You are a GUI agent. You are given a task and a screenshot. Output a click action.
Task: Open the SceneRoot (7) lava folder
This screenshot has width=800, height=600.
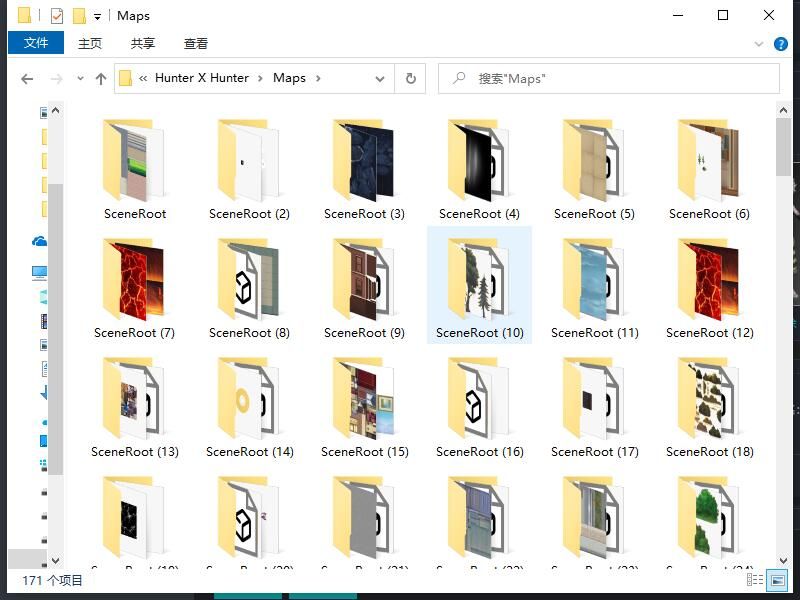point(134,280)
